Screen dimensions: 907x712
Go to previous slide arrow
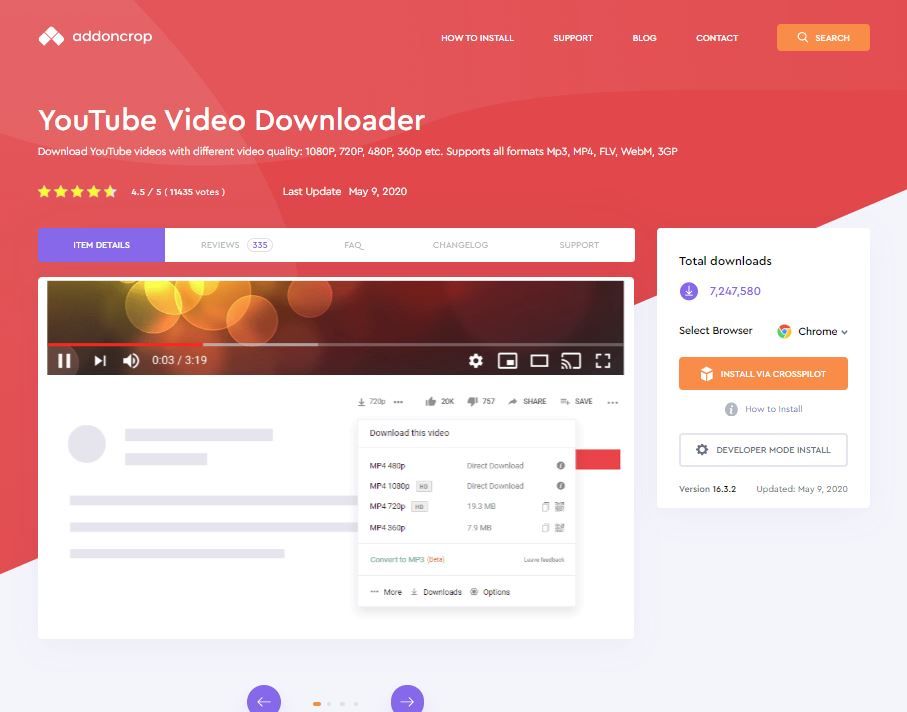pyautogui.click(x=264, y=701)
